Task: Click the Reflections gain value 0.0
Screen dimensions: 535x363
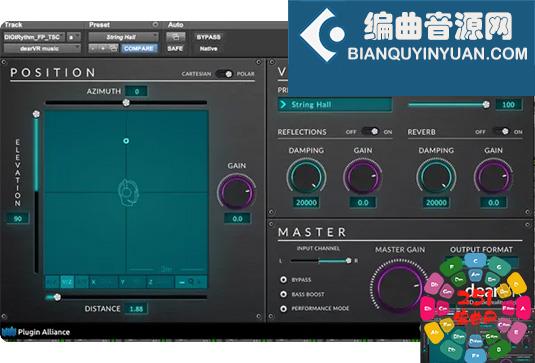Action: (363, 203)
